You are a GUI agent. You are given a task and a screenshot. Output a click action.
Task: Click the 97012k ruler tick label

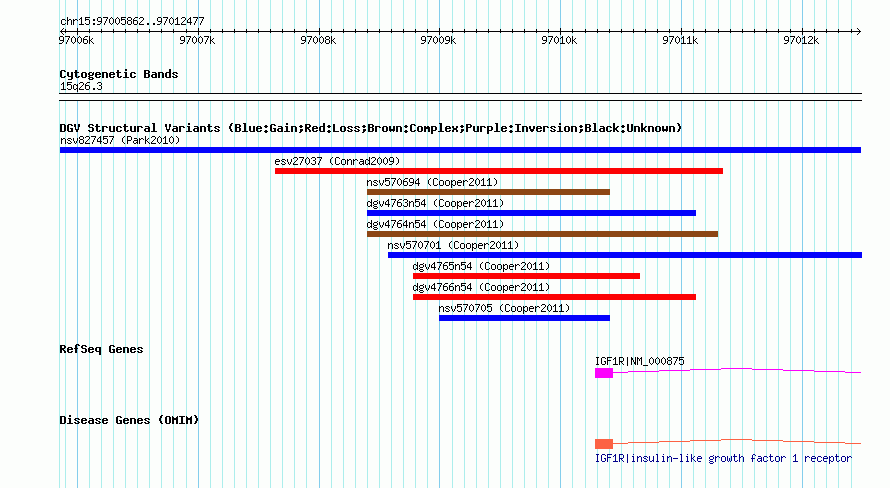(801, 40)
